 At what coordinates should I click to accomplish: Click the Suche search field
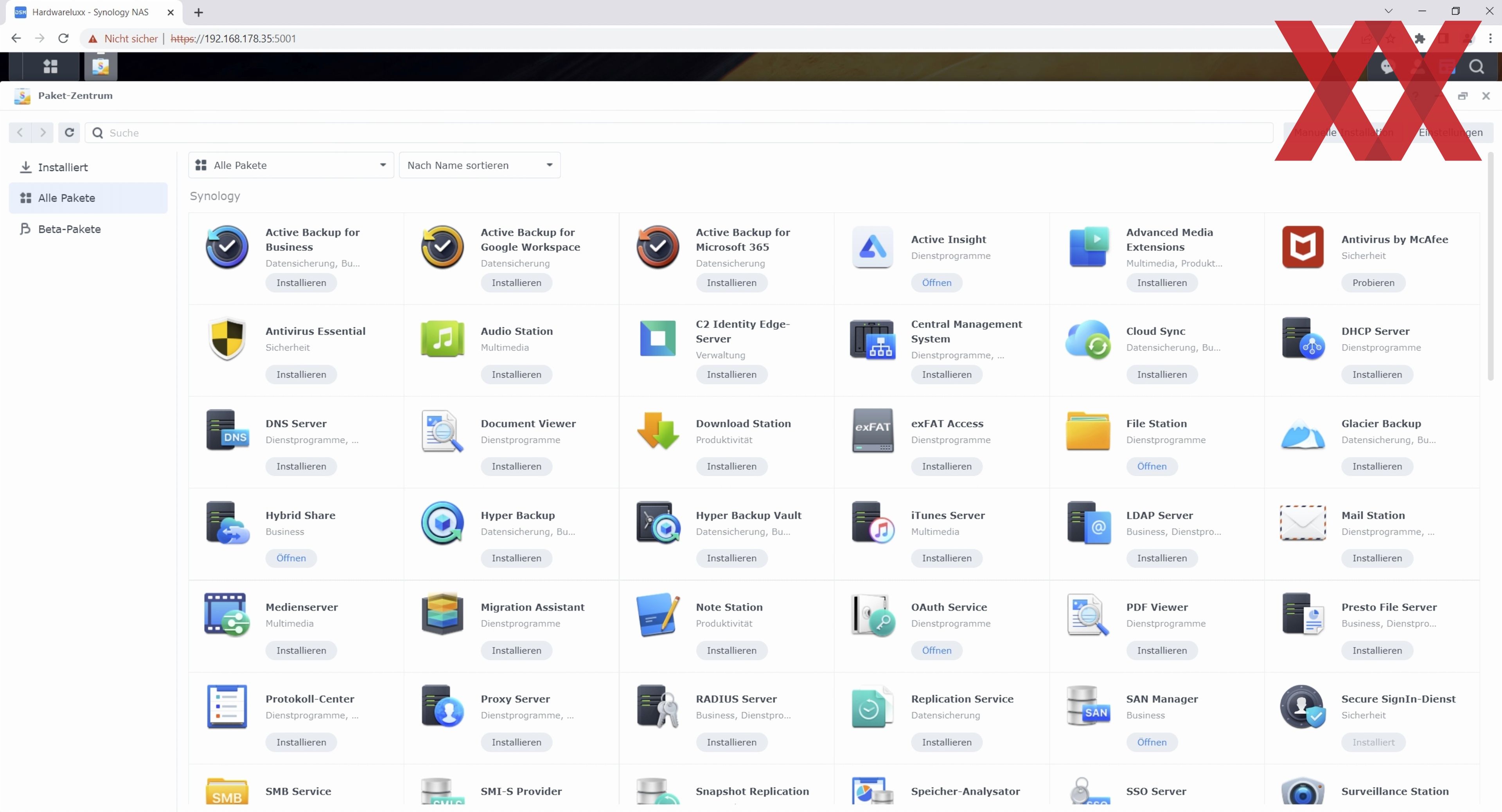click(x=679, y=133)
